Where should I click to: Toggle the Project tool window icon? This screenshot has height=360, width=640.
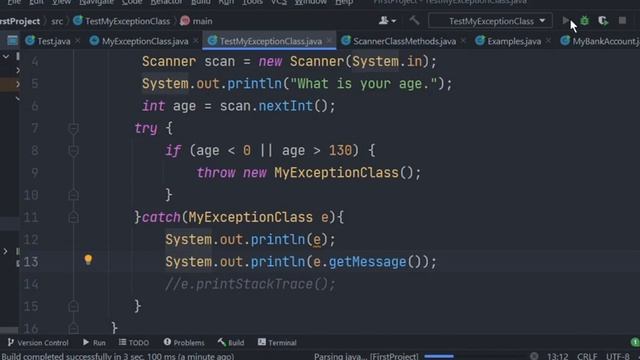pos(12,40)
